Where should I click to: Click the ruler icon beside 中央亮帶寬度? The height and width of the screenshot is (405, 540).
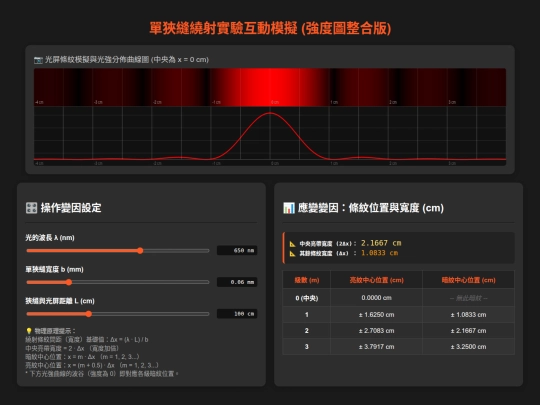point(292,244)
